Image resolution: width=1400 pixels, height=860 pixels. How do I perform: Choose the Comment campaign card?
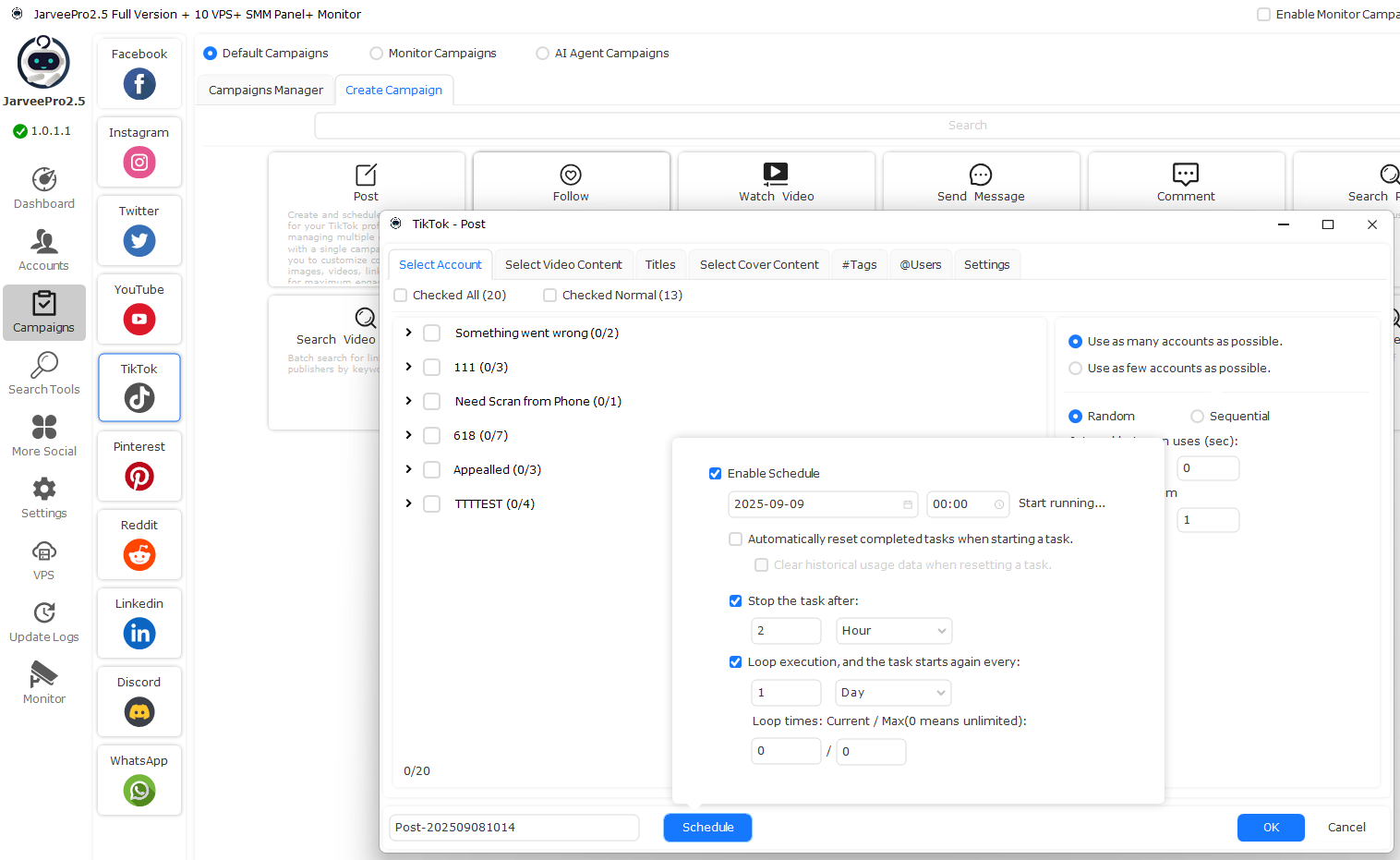[x=1186, y=182]
